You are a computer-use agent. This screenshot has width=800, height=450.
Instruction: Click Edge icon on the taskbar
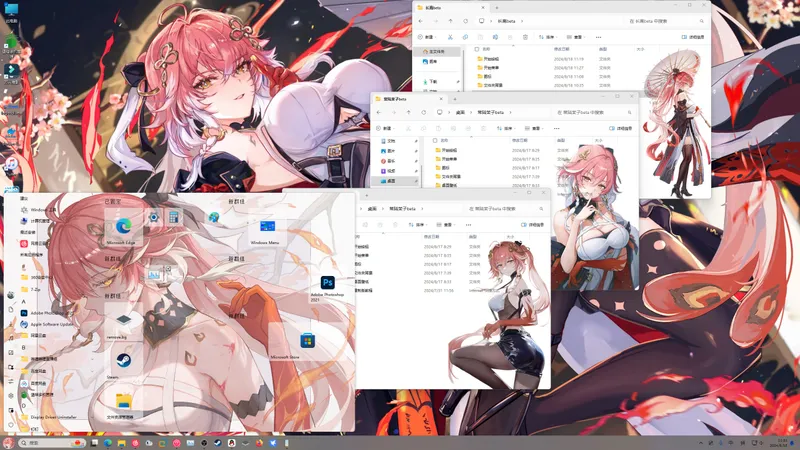point(108,443)
